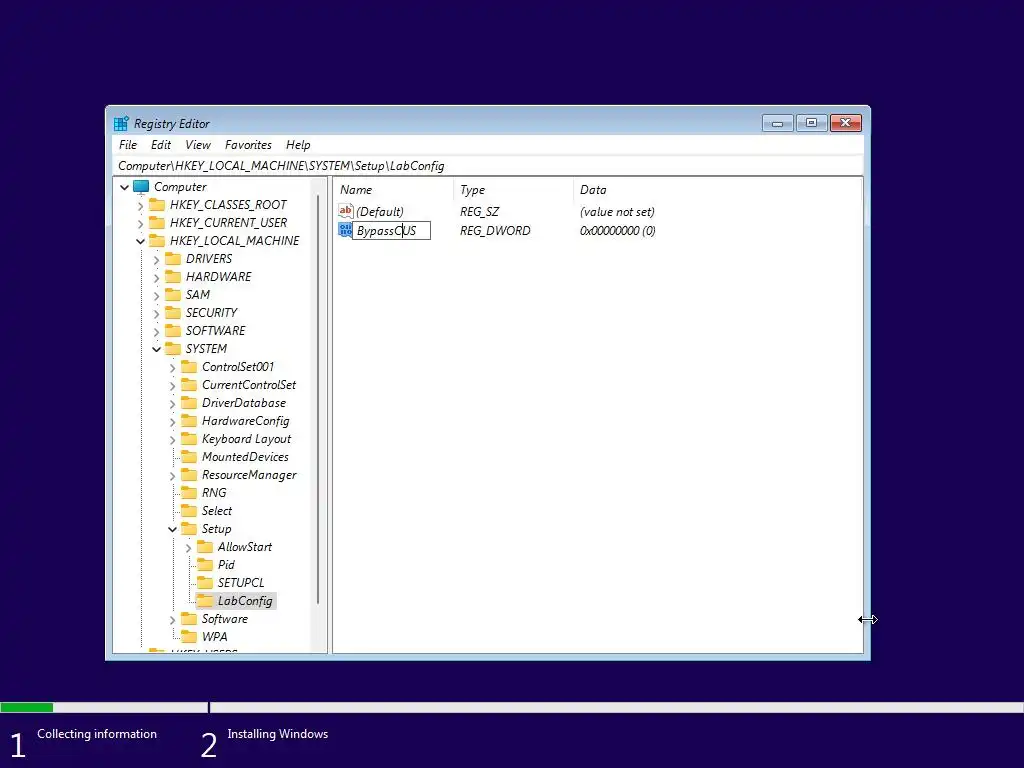Collapse the HKEY_LOCAL_MACHINE key

tap(140, 241)
